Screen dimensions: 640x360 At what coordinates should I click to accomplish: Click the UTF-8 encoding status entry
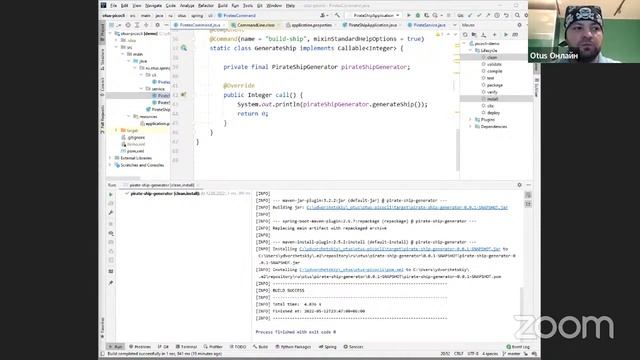[472, 353]
